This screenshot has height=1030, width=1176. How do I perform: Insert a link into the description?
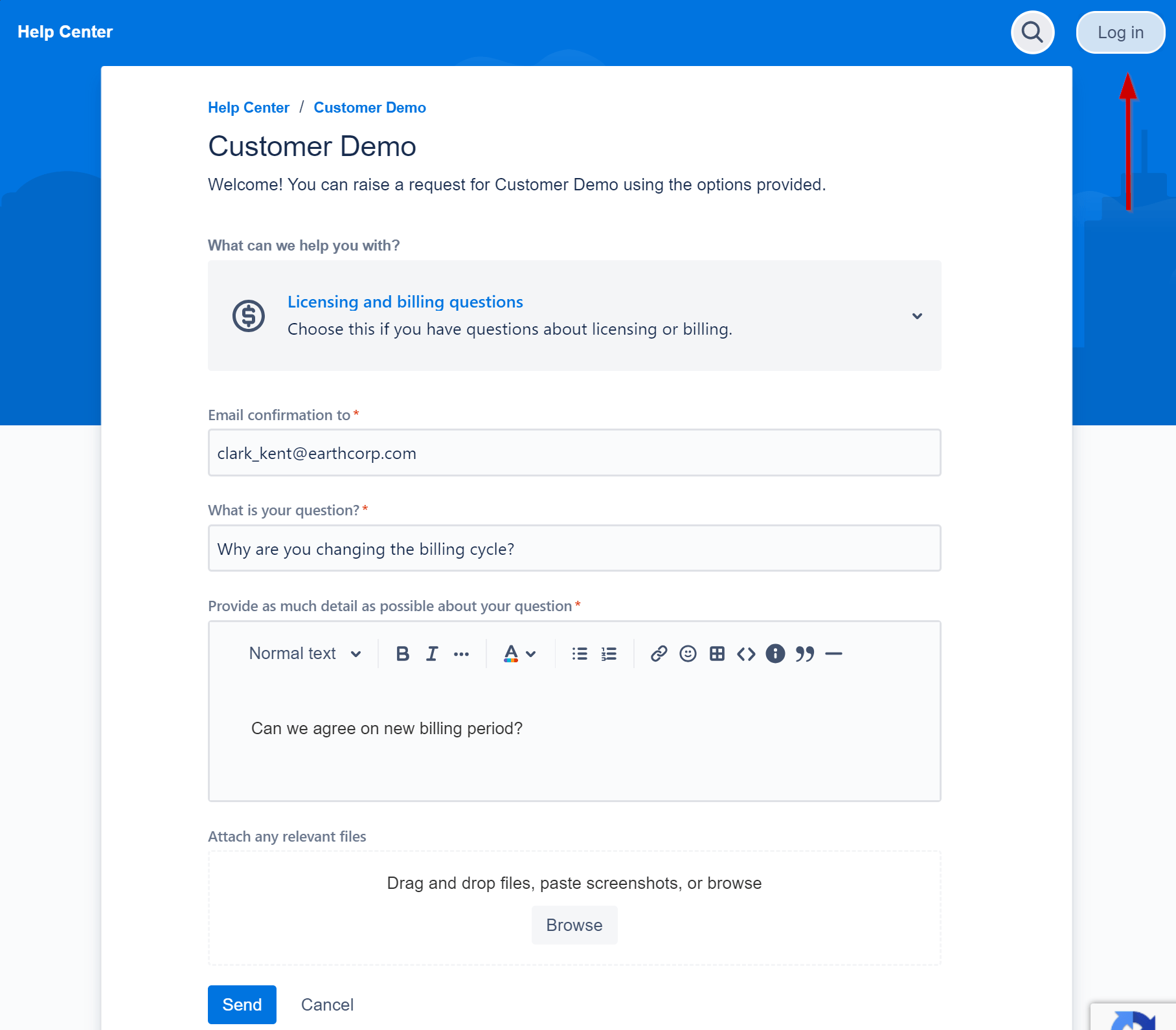(x=659, y=653)
